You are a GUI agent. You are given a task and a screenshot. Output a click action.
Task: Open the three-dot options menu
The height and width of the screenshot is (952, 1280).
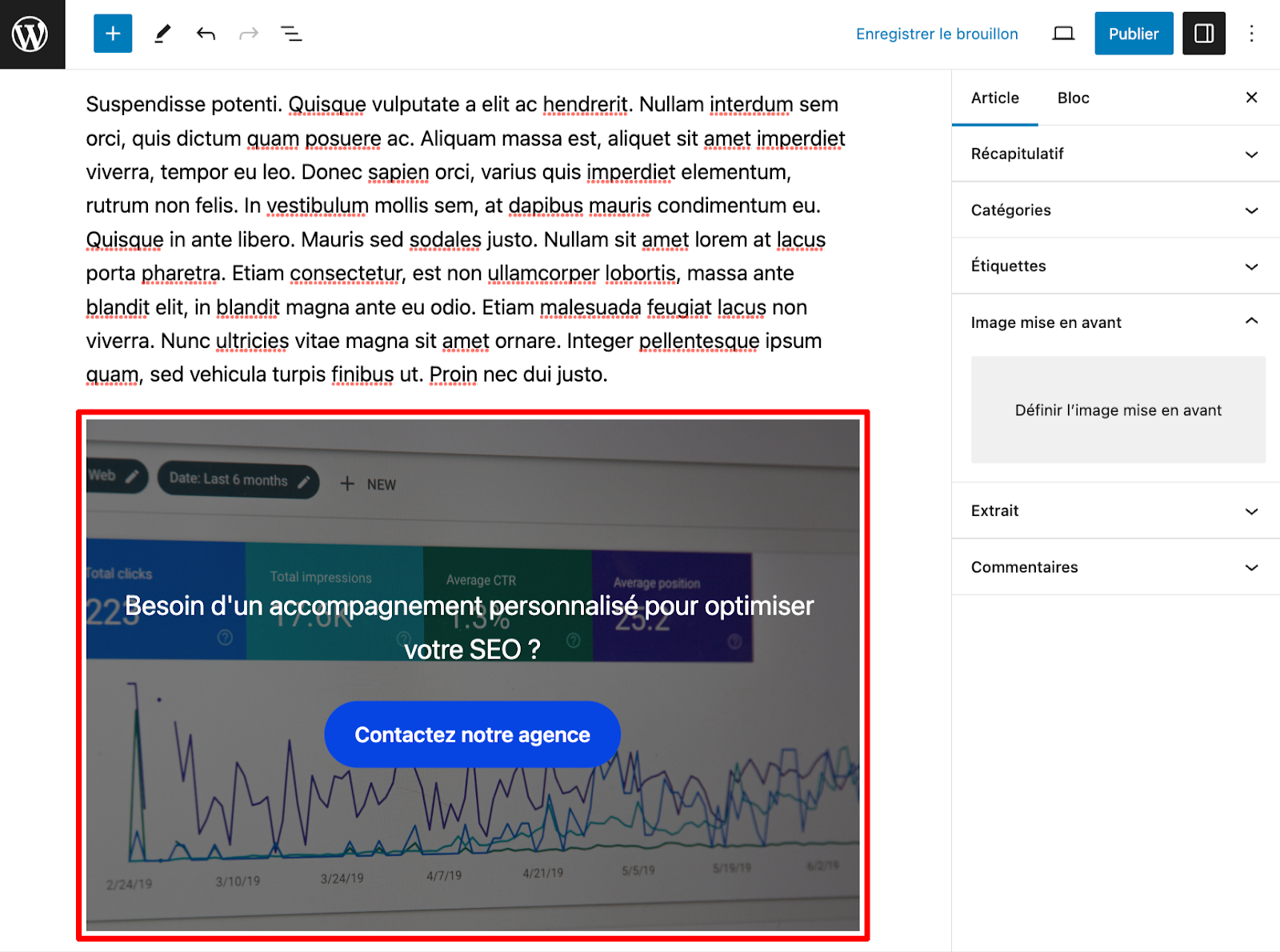click(1251, 34)
